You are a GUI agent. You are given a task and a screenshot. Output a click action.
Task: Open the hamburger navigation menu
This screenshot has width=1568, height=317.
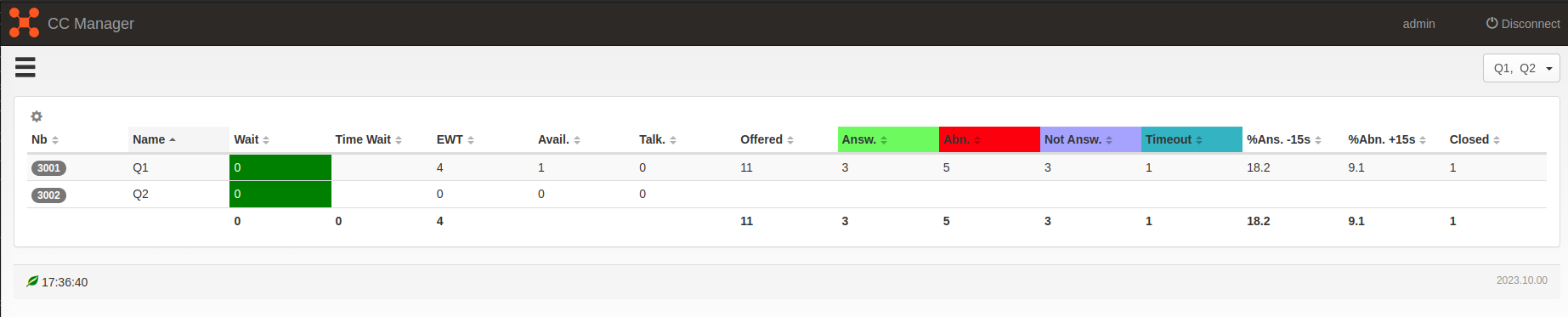pyautogui.click(x=25, y=67)
